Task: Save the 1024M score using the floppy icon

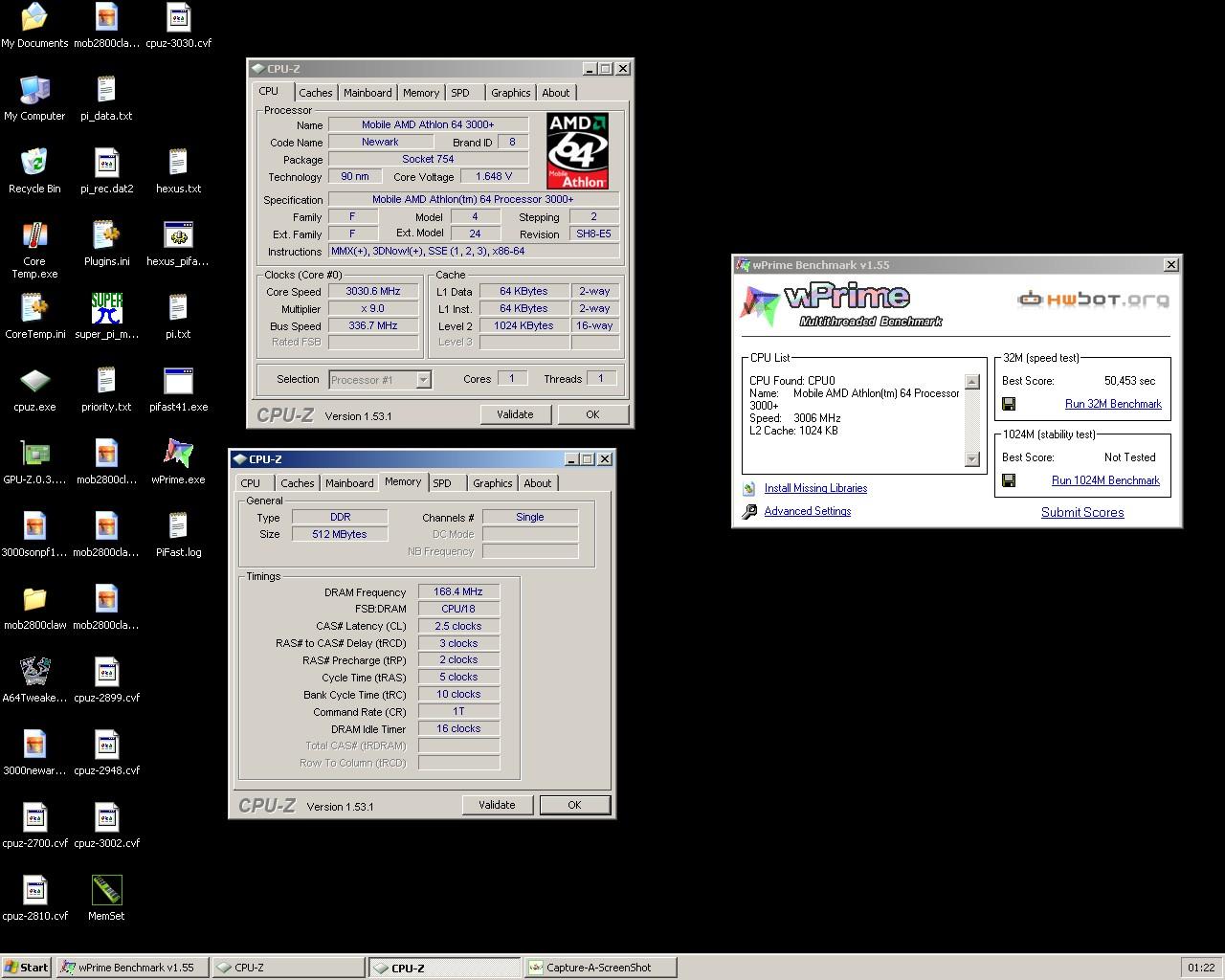Action: 1009,480
